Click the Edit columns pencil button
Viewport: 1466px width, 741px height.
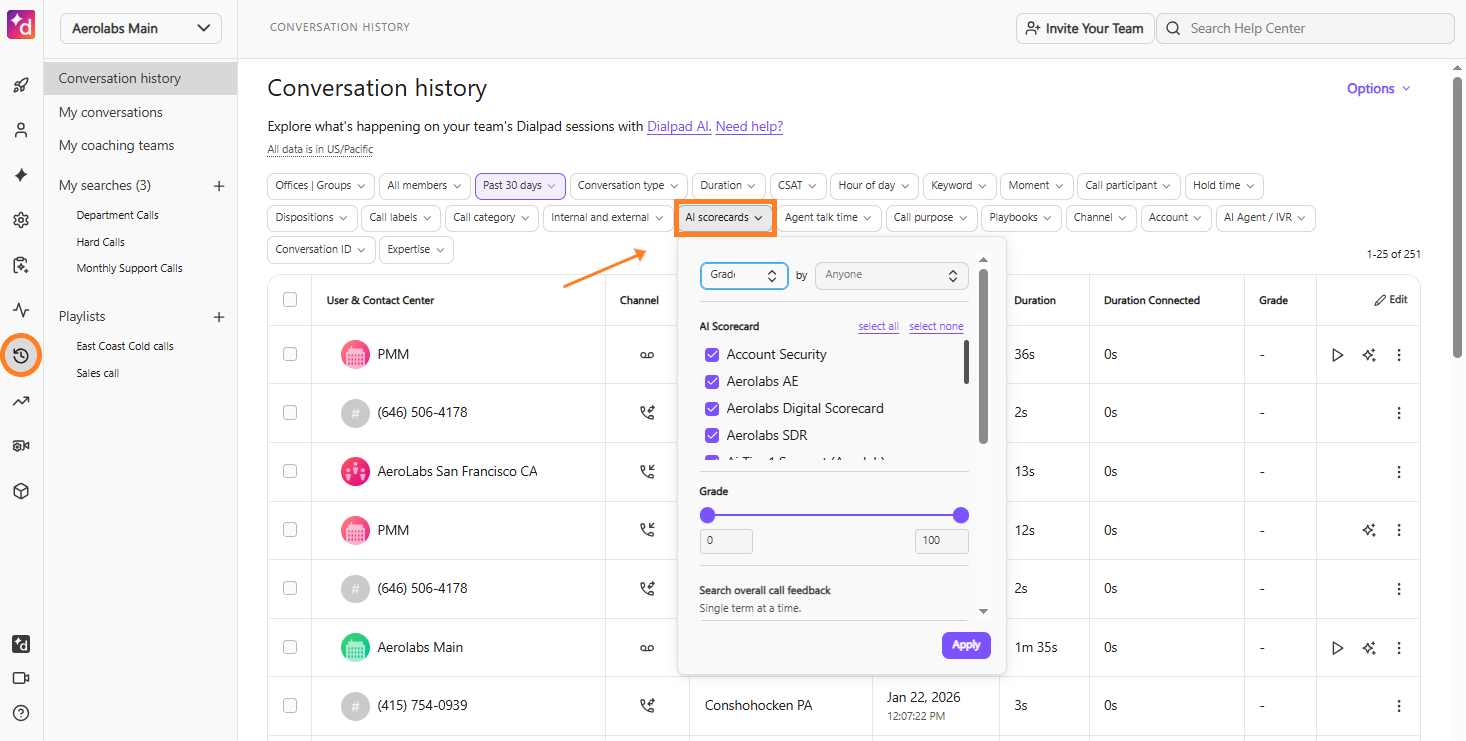1391,300
